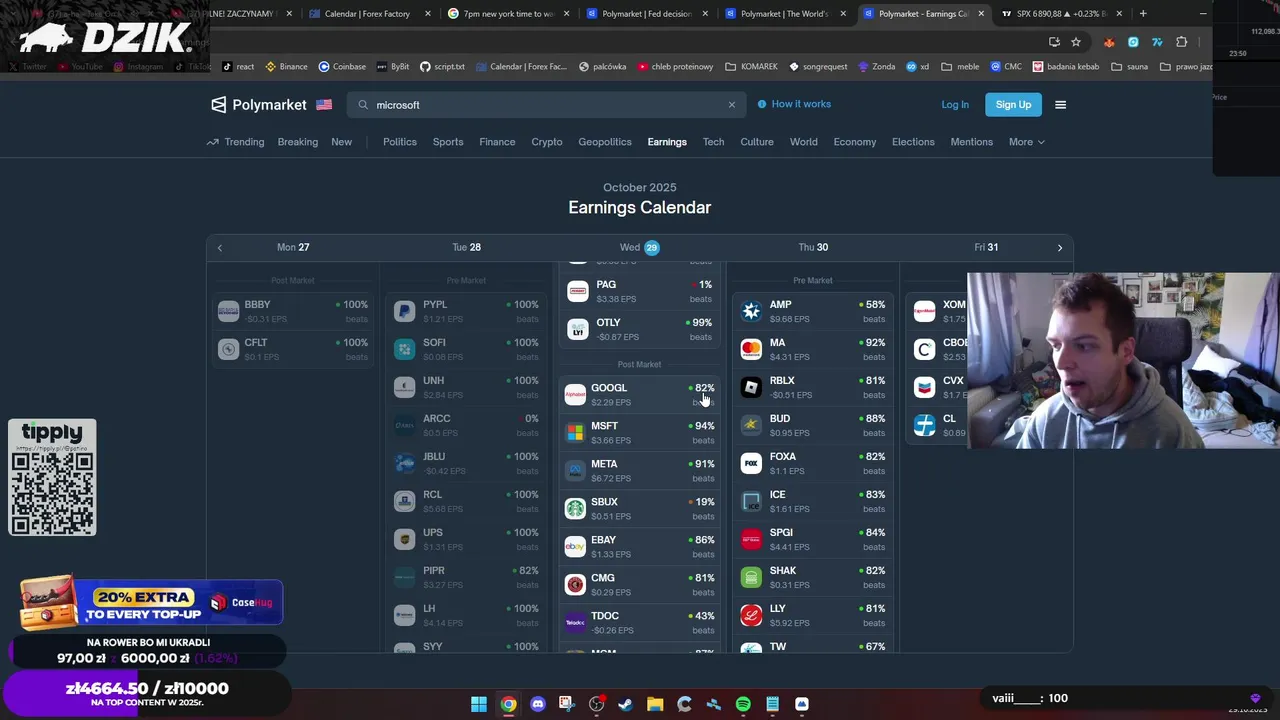The width and height of the screenshot is (1280, 720).
Task: Open the Coinbase bookmark
Action: click(x=342, y=67)
